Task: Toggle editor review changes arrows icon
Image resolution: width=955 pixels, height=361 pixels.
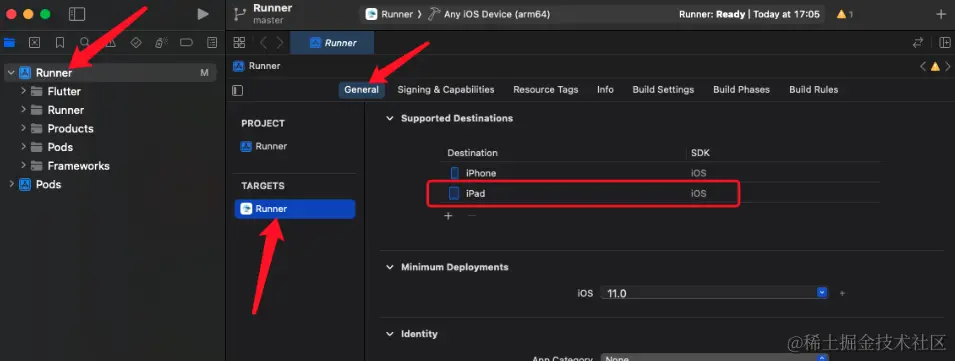Action: [917, 43]
